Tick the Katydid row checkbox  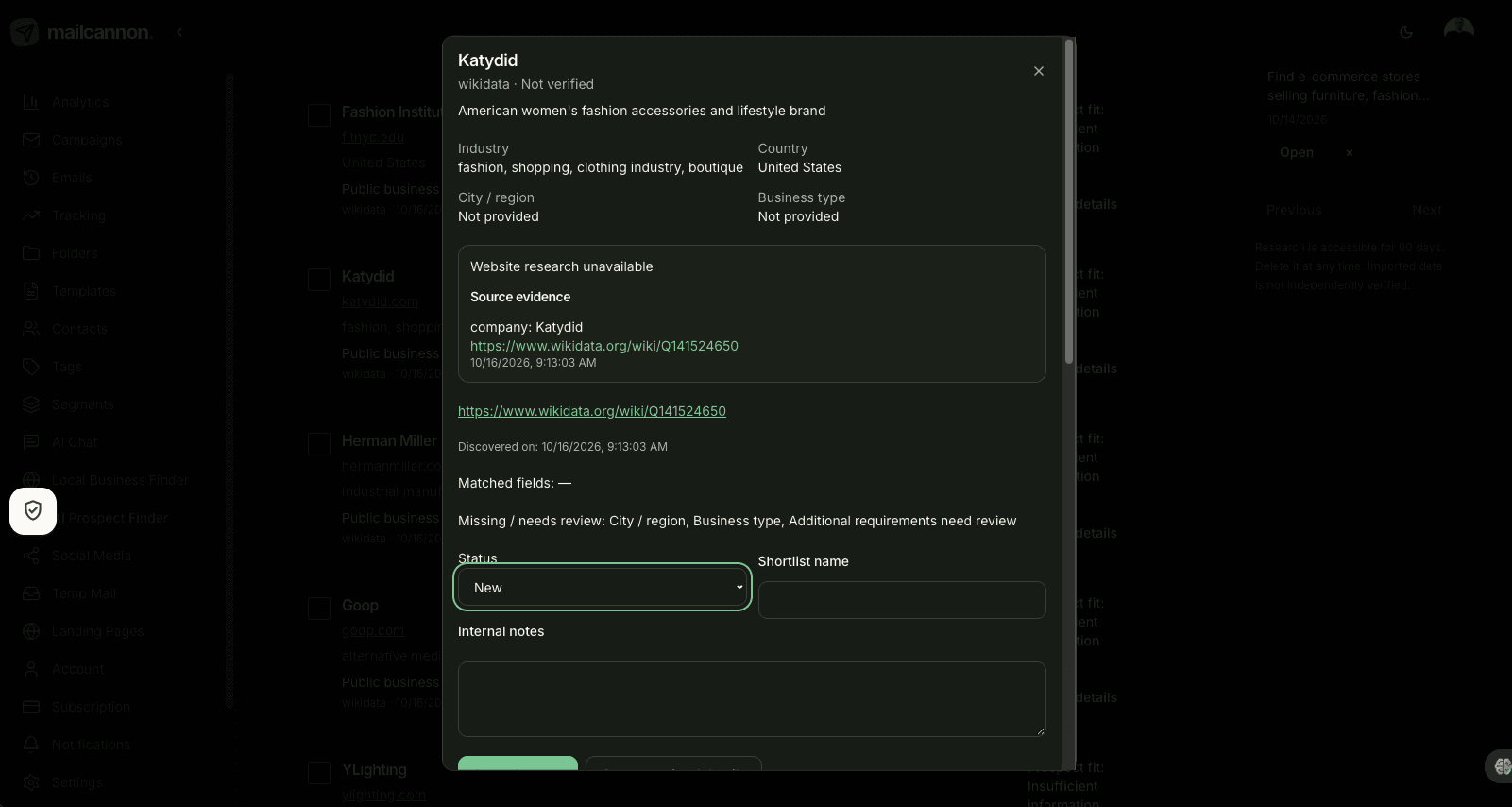(x=319, y=280)
